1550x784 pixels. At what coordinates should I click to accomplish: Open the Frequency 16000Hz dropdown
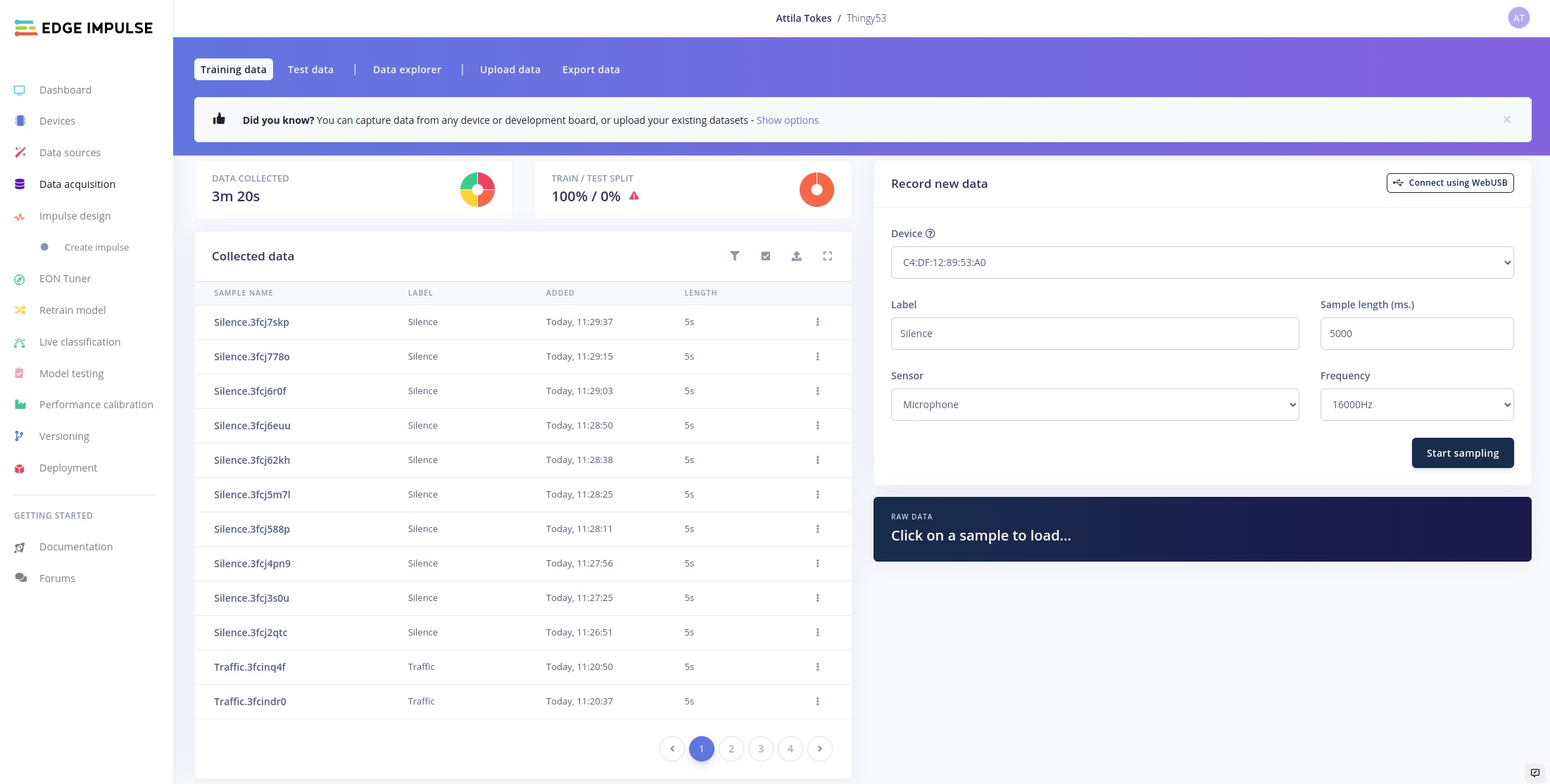point(1416,405)
